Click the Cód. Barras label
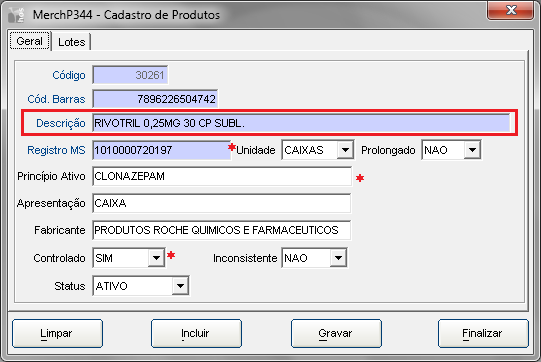Screen dimensions: 541x362 click(56, 99)
